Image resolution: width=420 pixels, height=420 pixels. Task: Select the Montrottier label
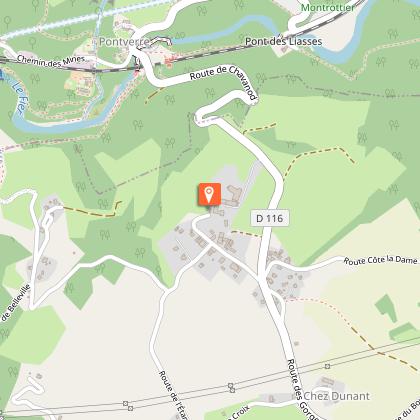pos(327,7)
